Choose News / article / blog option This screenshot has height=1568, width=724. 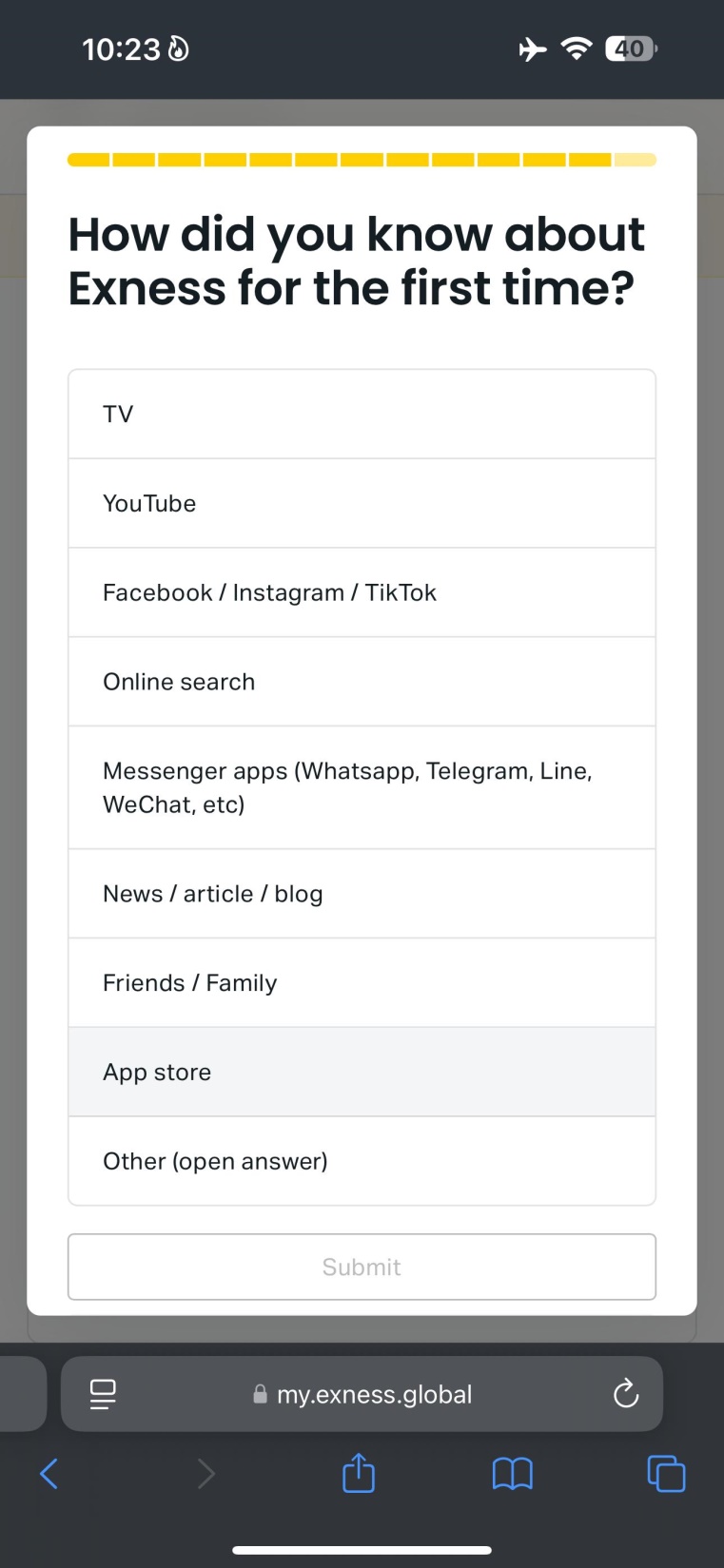362,894
